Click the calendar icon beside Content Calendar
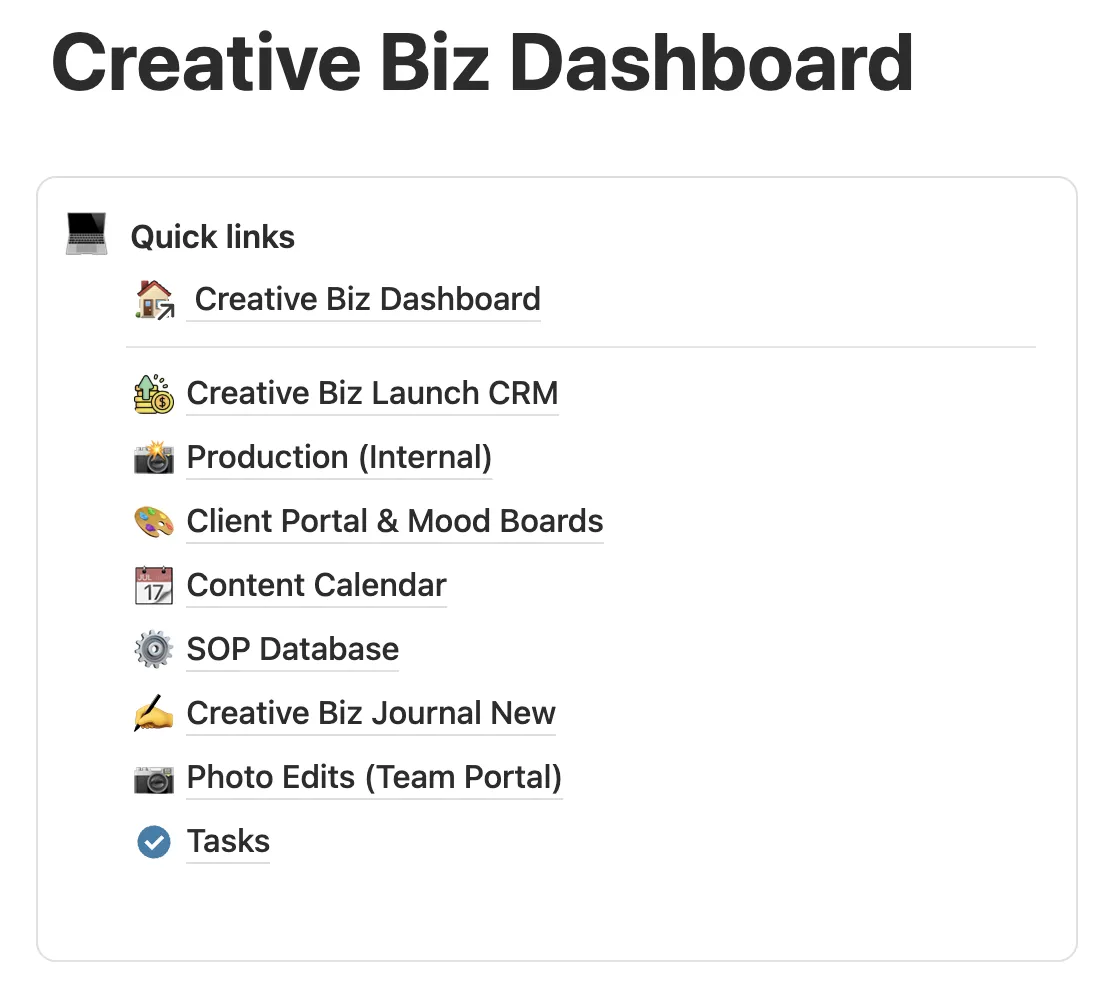This screenshot has height=996, width=1106. point(154,585)
